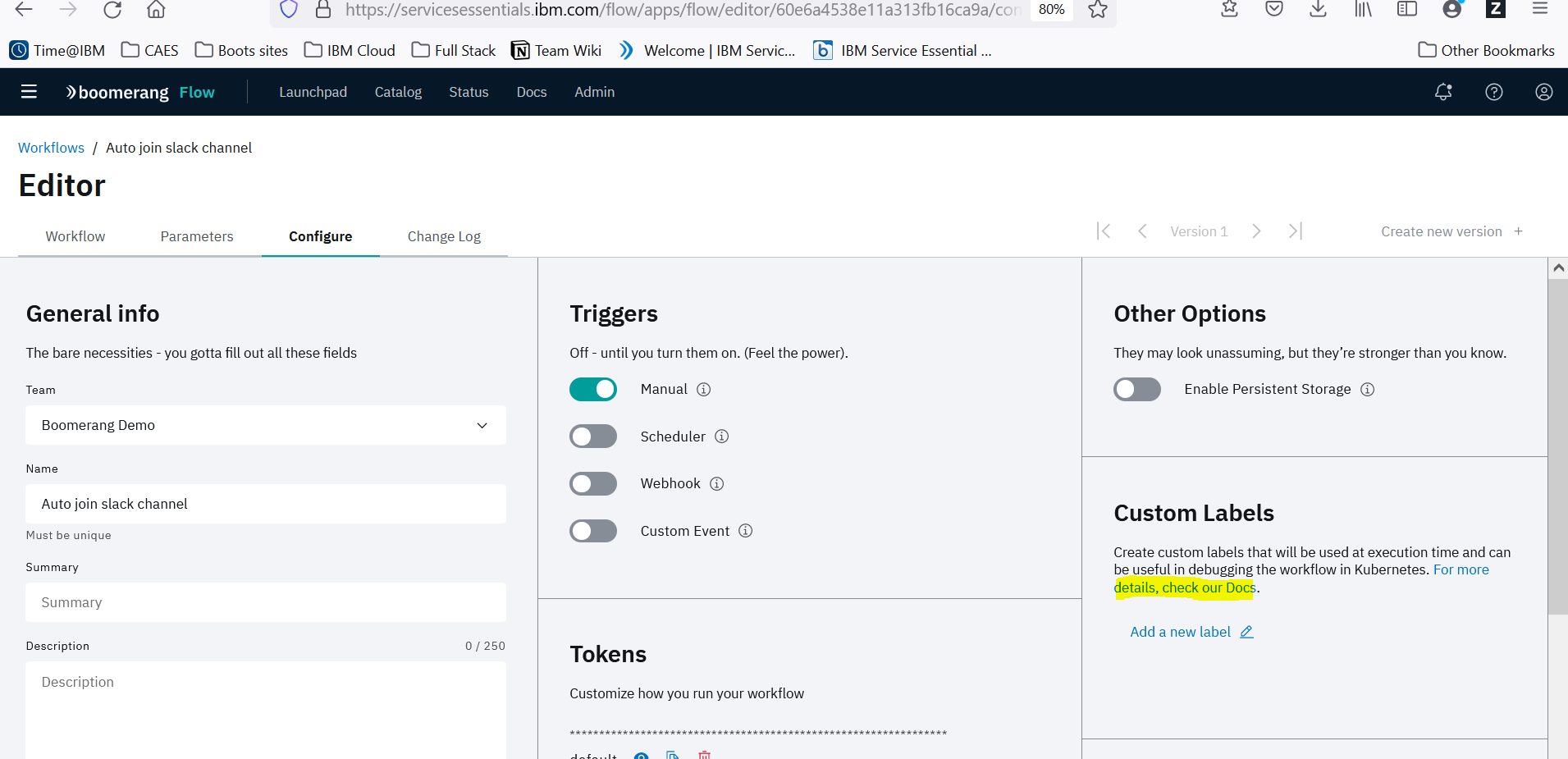Open the IBM Service Essential bookmark
The width and height of the screenshot is (1568, 759).
903,50
